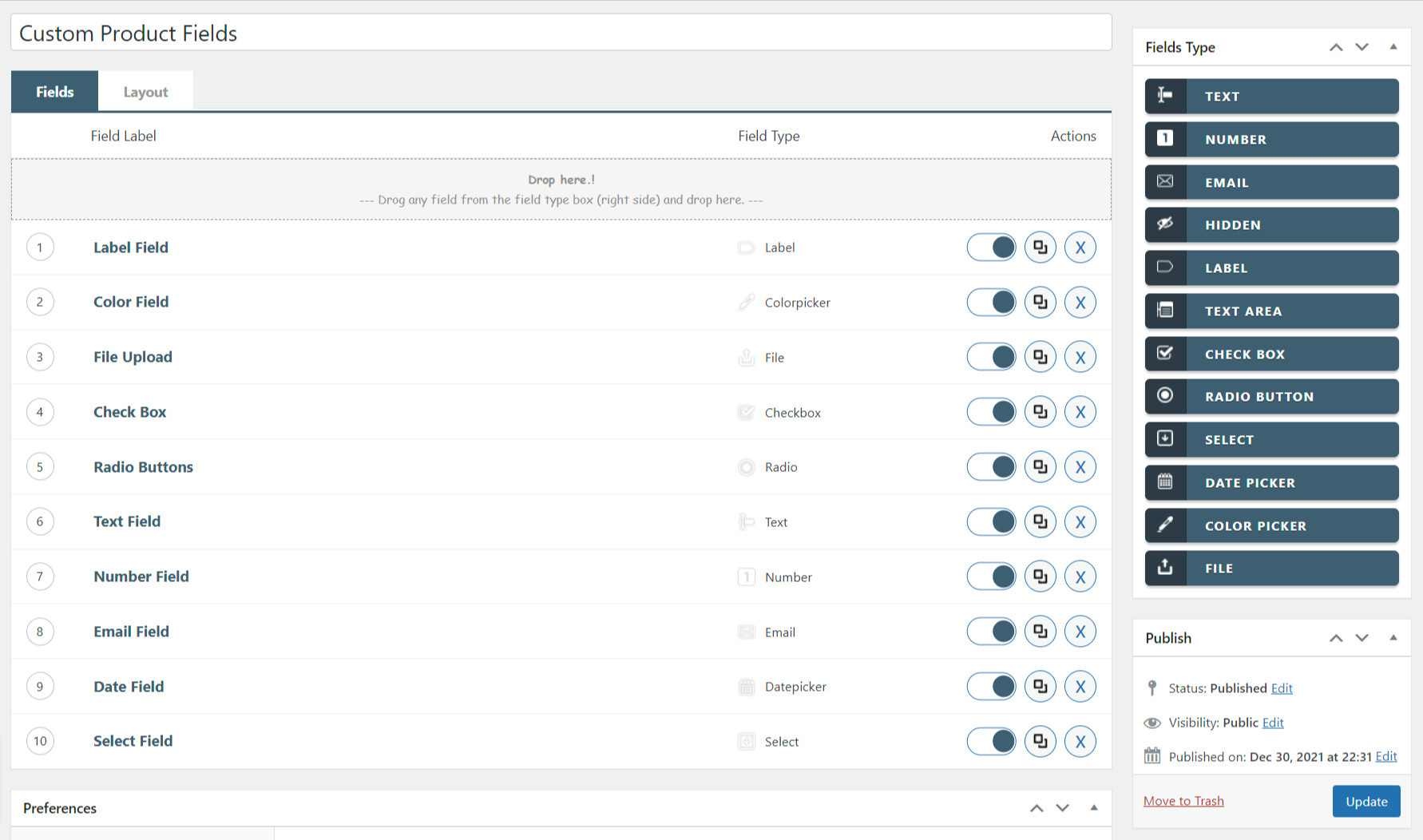
Task: Select the RADIO BUTTON field type label
Action: tap(1259, 397)
